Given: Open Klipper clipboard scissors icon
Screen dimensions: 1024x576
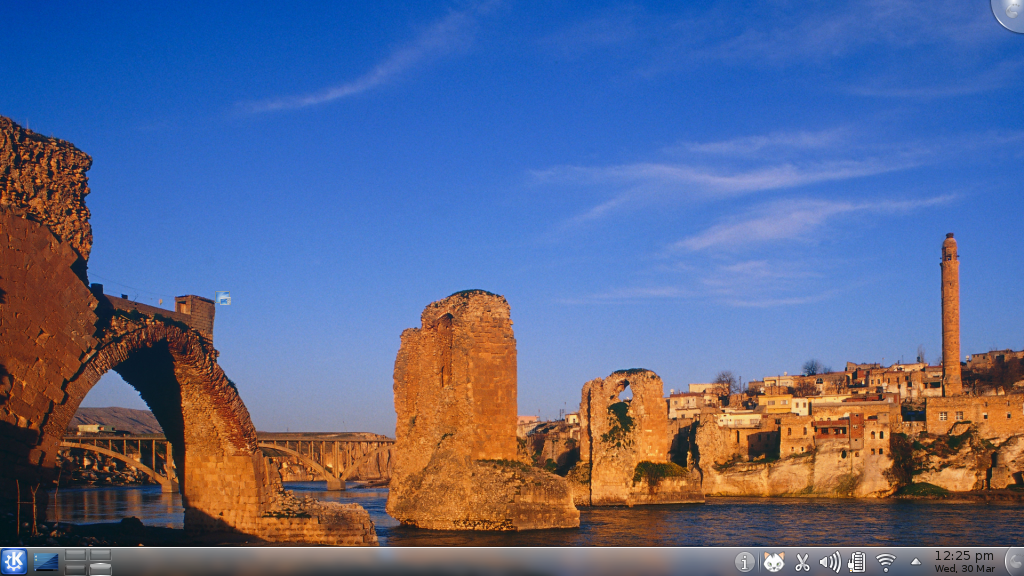Looking at the screenshot, I should coord(803,562).
